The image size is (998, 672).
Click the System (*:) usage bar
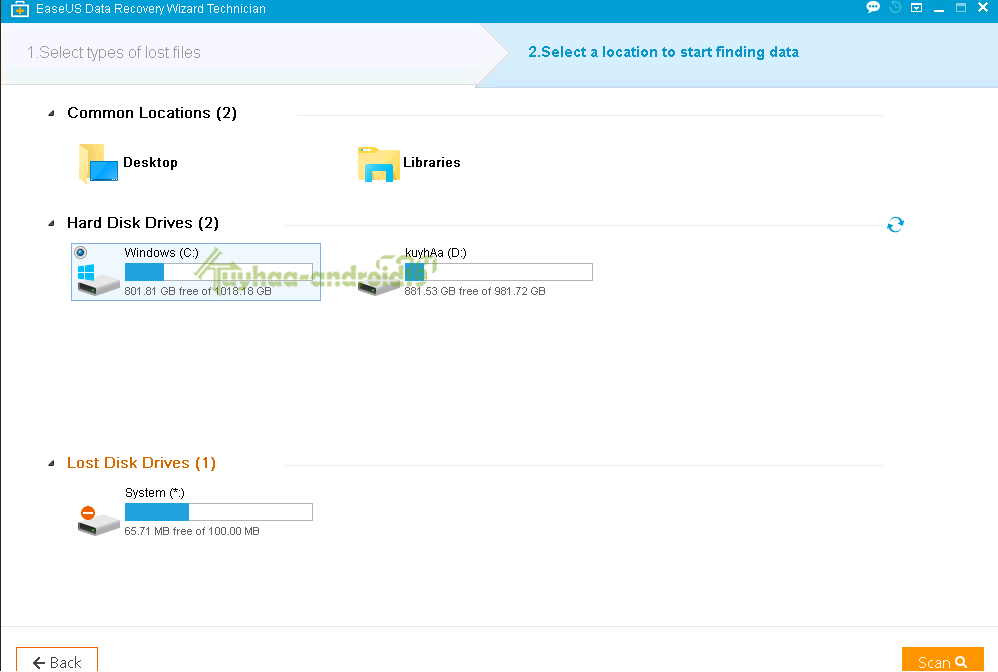click(x=218, y=512)
